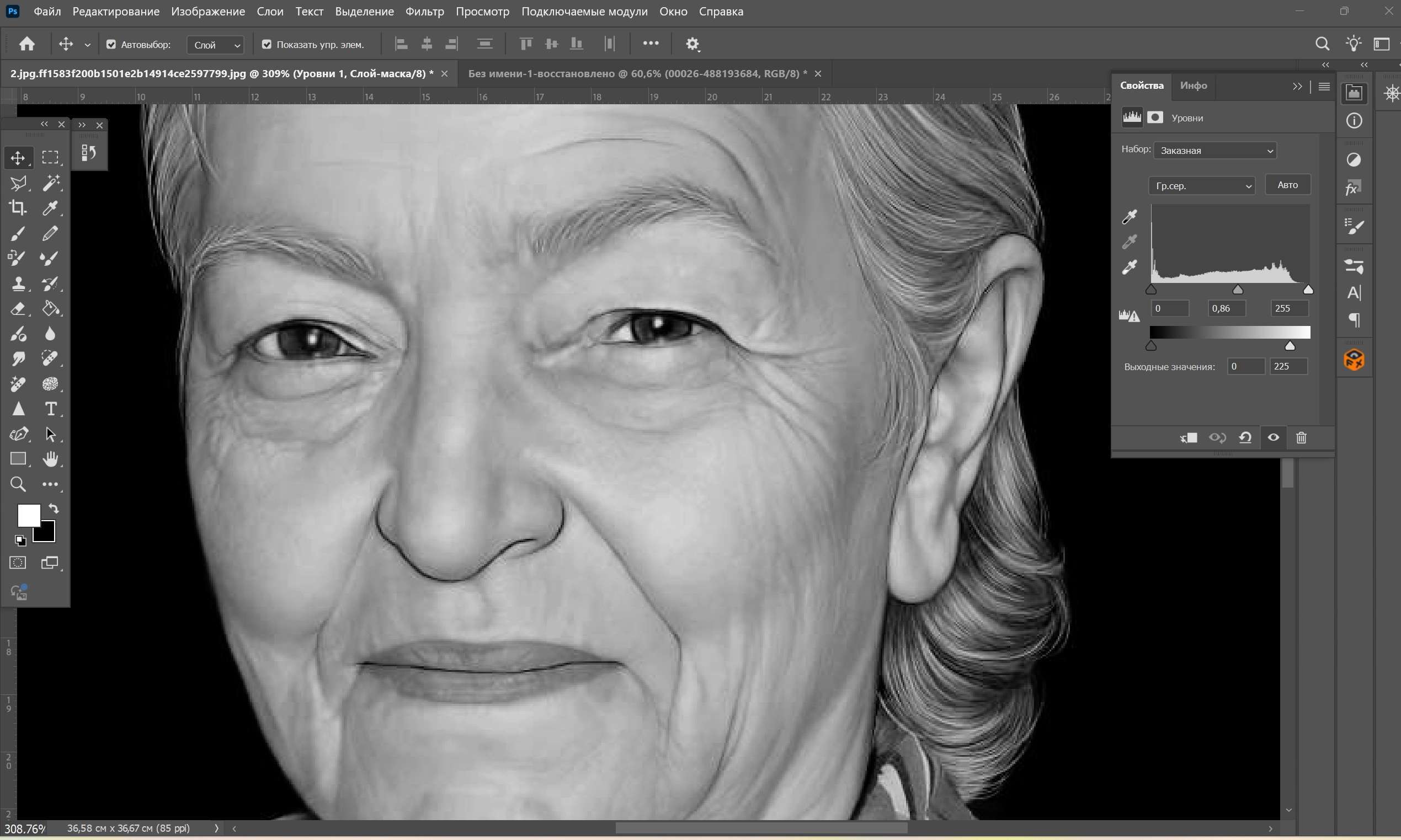The image size is (1401, 840).
Task: Select the Clone Stamp tool
Action: (18, 283)
